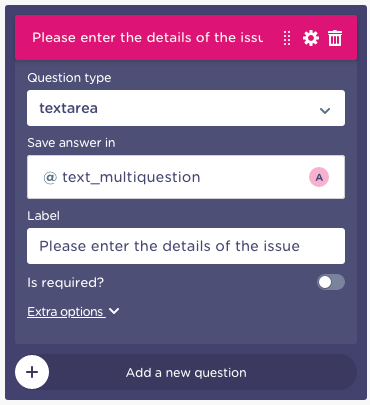The height and width of the screenshot is (405, 370).
Task: Click the 'Save answer in' caption
Action: tap(71, 143)
